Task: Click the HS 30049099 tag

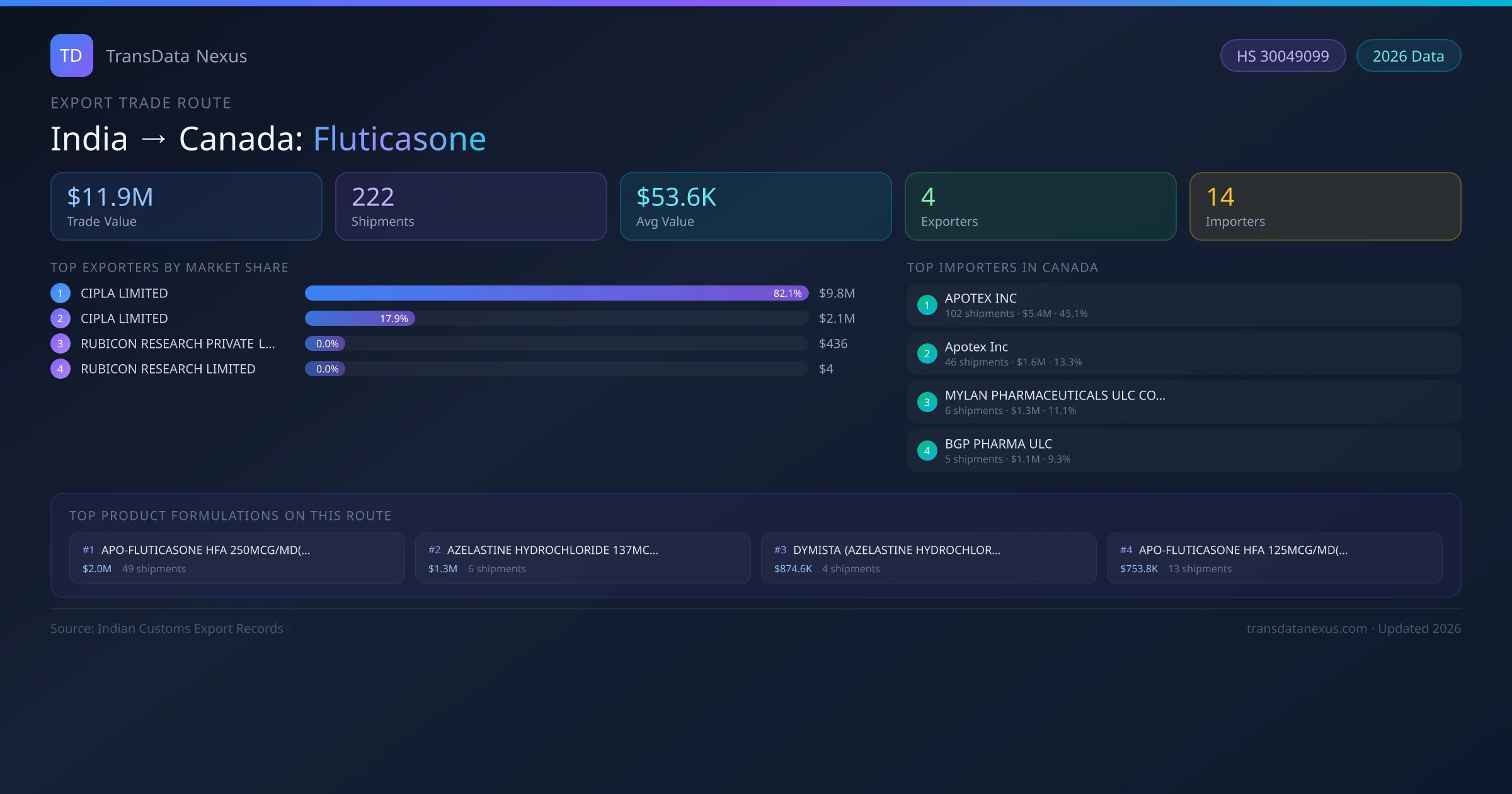Action: pyautogui.click(x=1283, y=56)
